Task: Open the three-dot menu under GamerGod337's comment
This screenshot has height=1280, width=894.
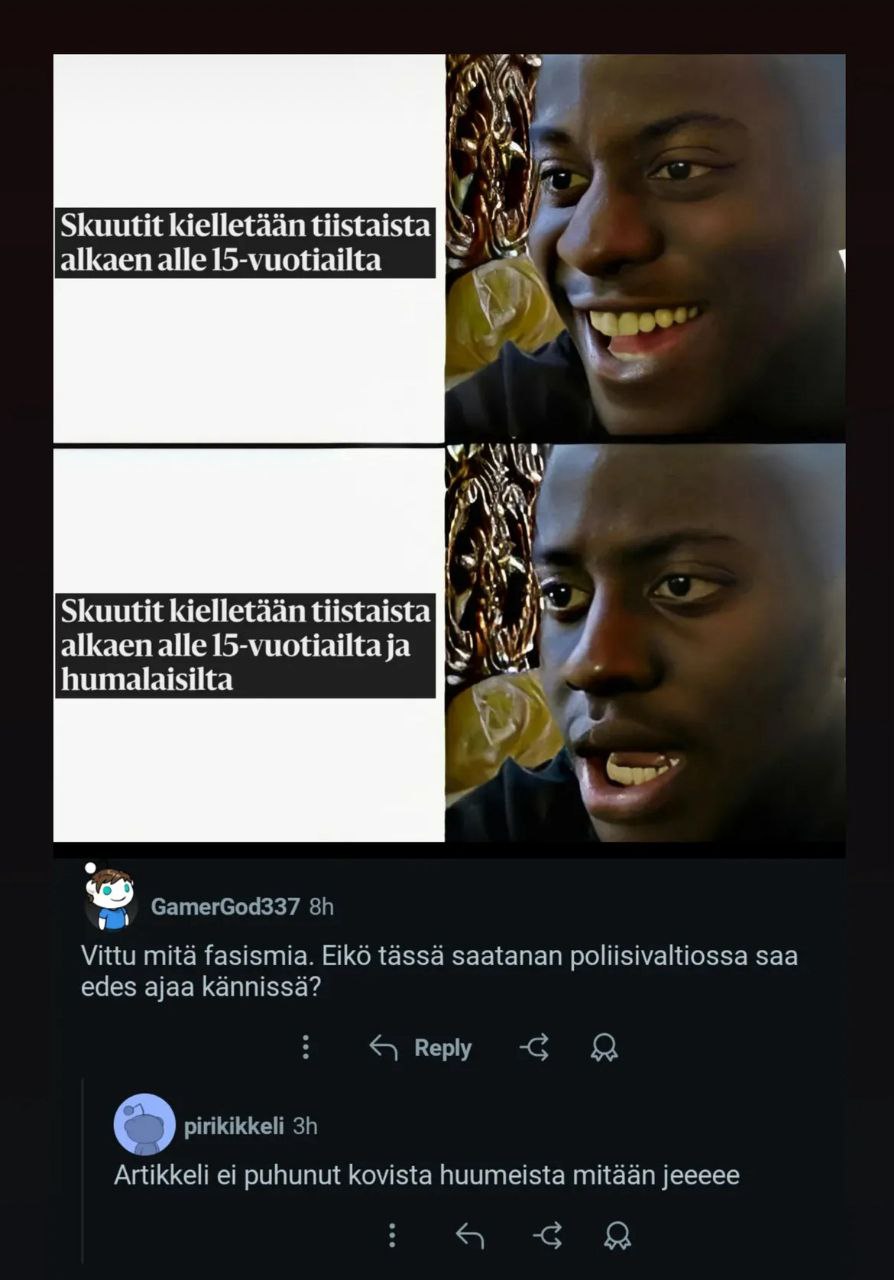Action: [305, 1047]
